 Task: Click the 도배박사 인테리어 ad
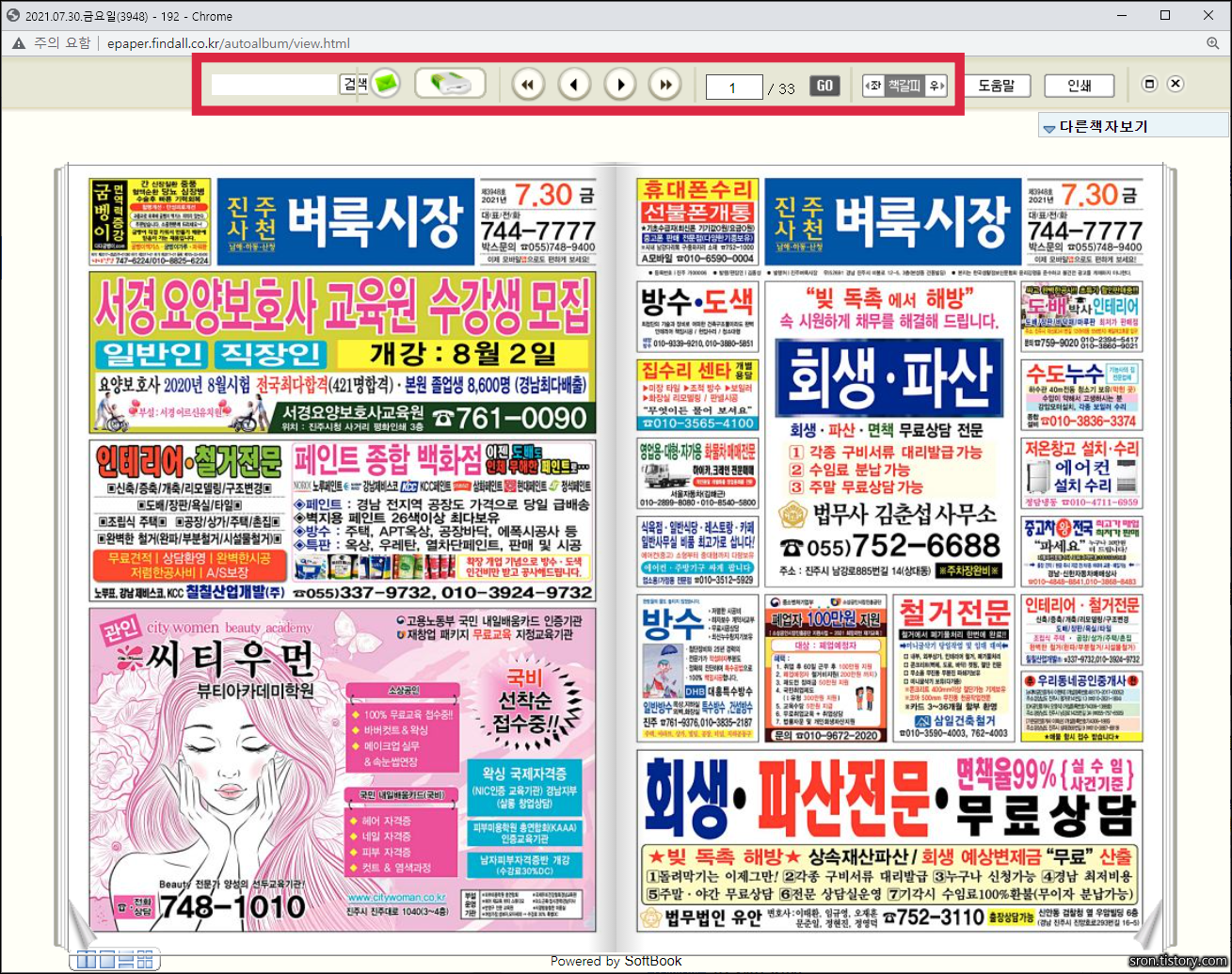coord(1081,316)
